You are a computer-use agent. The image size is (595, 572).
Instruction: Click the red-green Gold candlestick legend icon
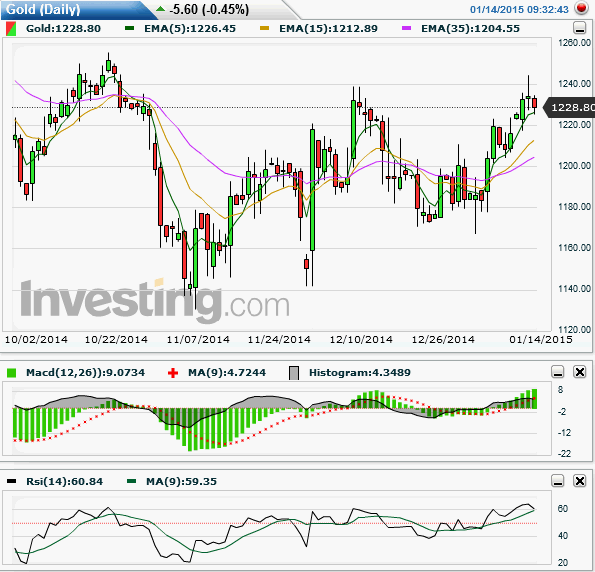11,29
